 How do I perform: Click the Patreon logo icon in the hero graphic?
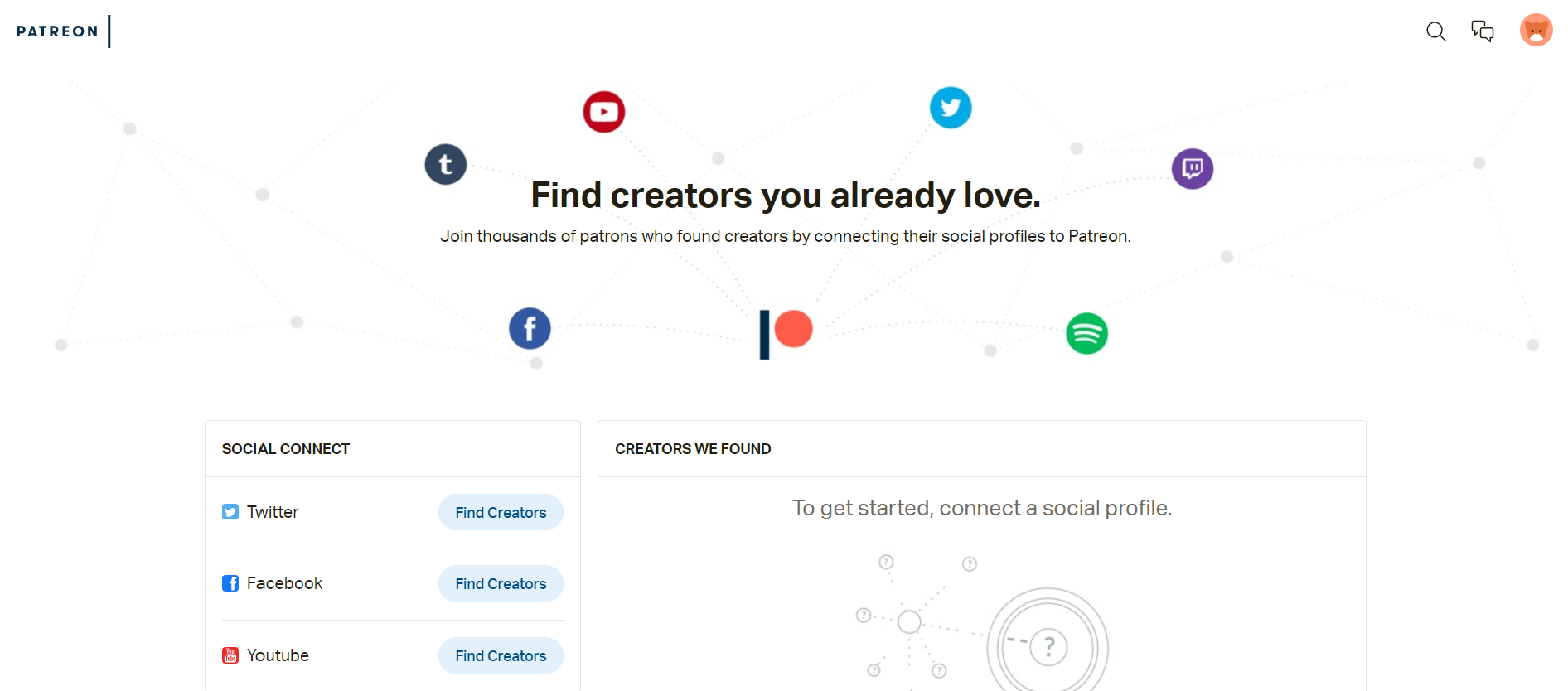[785, 331]
